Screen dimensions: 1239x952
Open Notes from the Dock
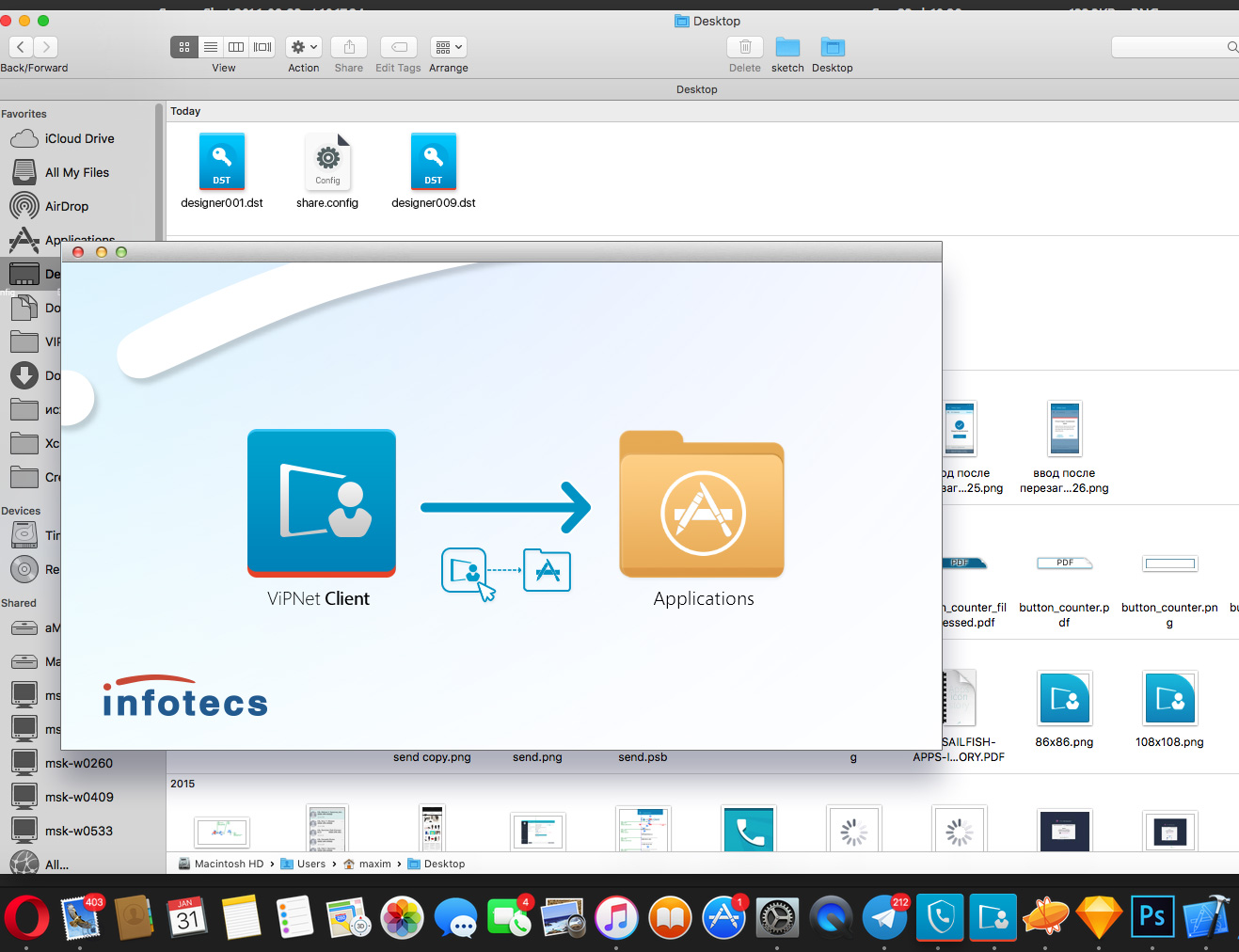click(x=242, y=917)
